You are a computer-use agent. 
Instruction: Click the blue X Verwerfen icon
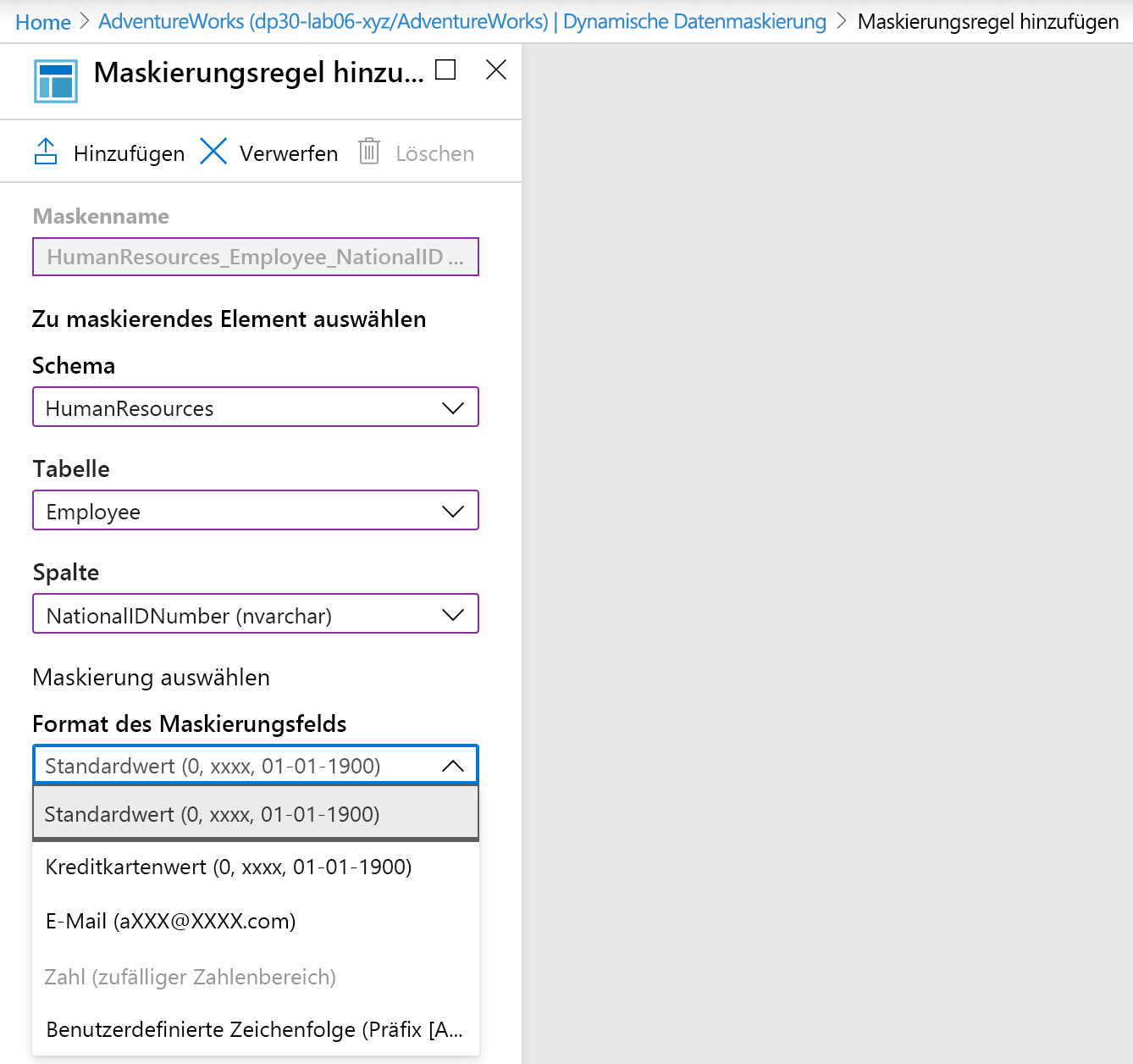(x=213, y=151)
